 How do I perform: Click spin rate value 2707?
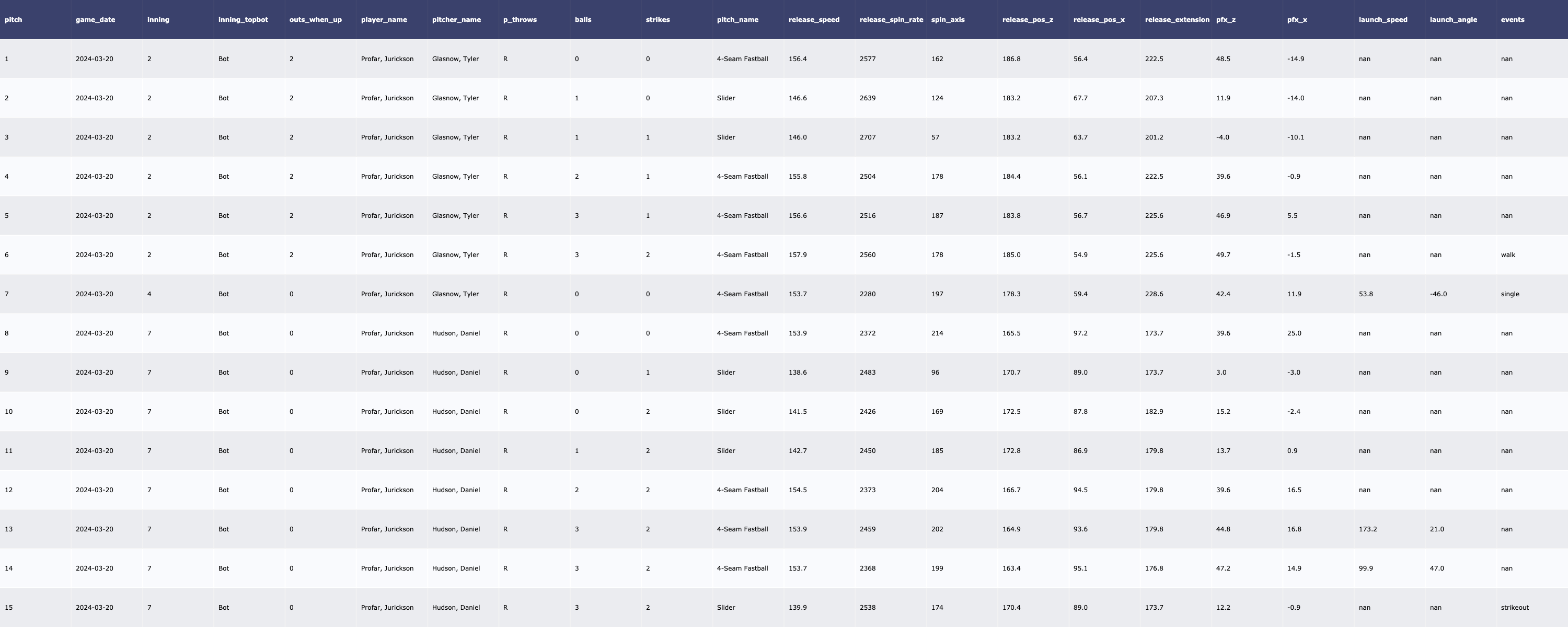point(868,137)
